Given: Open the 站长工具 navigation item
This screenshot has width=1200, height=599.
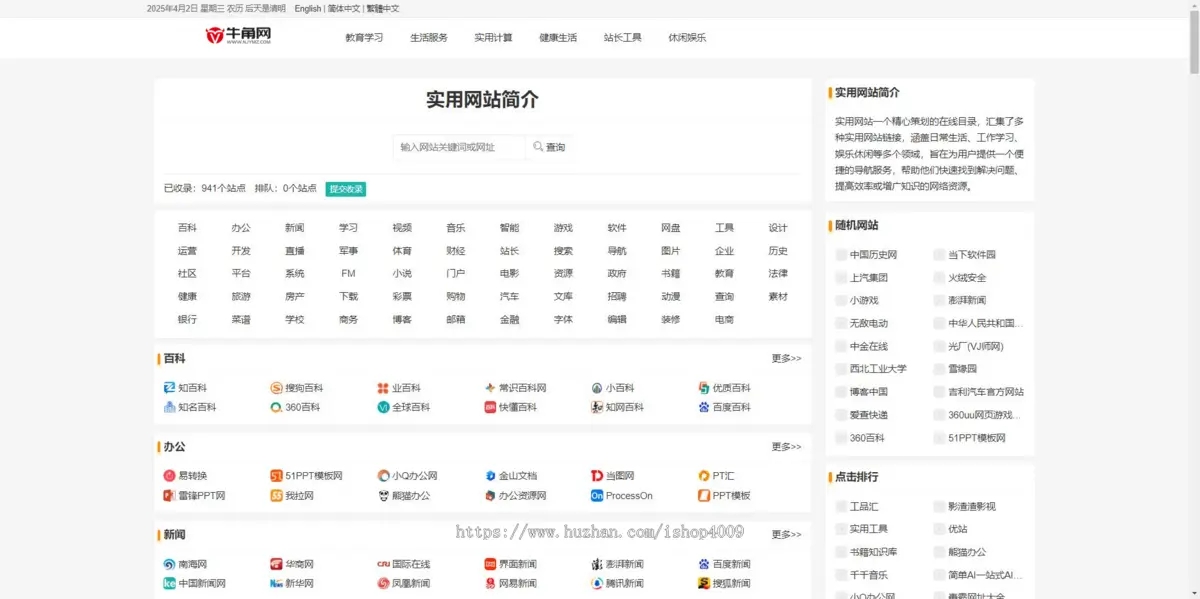Looking at the screenshot, I should pyautogui.click(x=622, y=38).
